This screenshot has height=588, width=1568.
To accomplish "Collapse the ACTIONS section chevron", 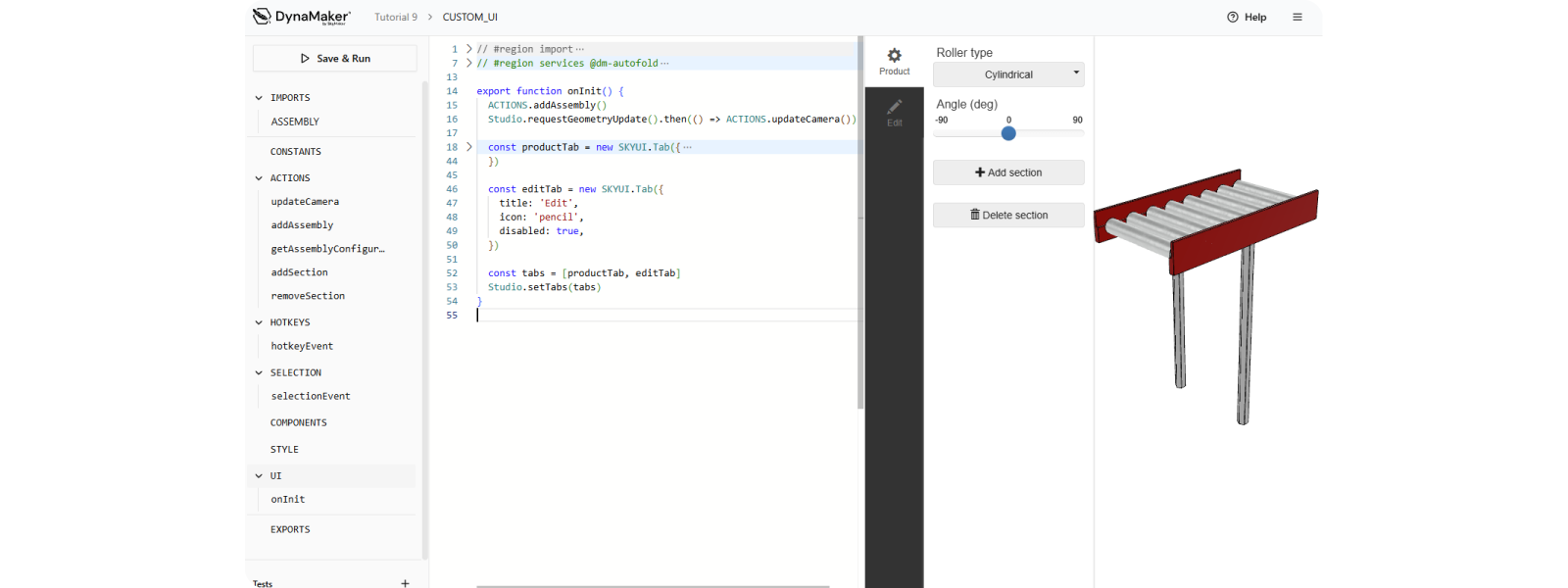I will [x=259, y=178].
